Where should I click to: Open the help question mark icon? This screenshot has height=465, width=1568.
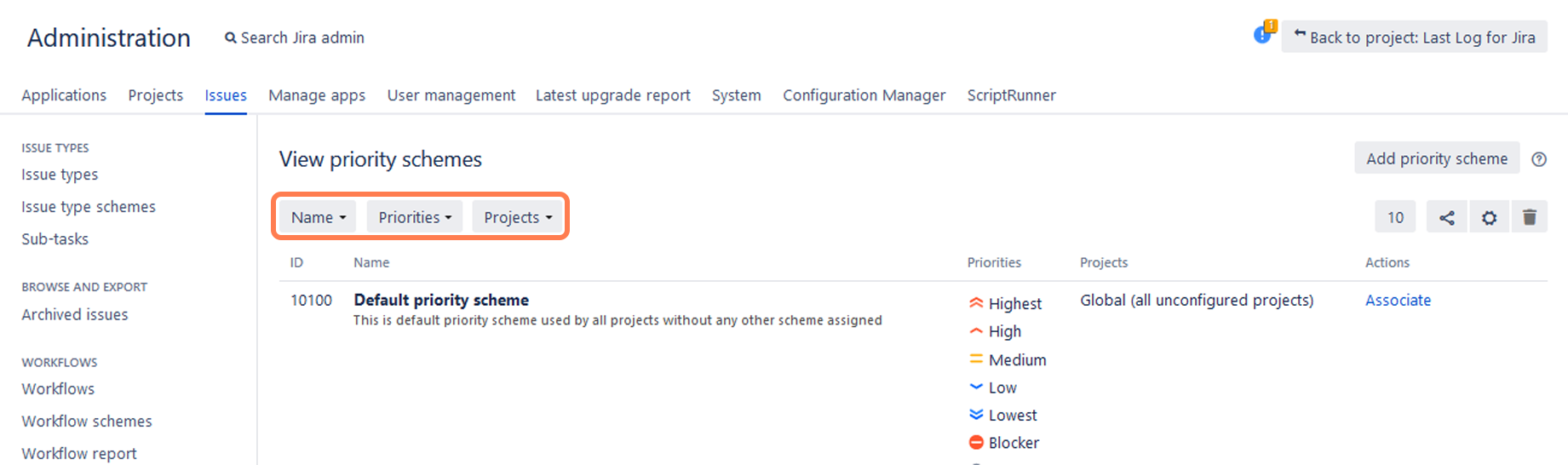pyautogui.click(x=1539, y=159)
